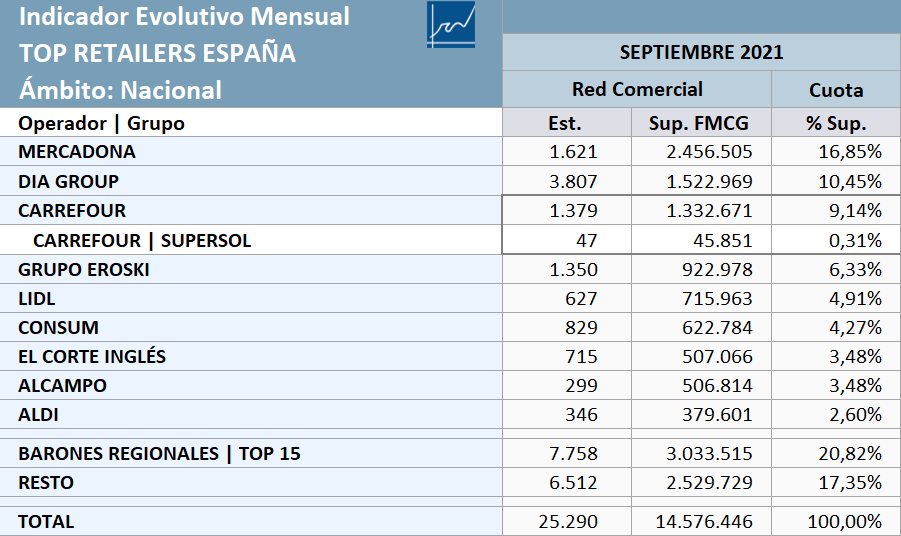Click the Red Comercial column group header

637,90
